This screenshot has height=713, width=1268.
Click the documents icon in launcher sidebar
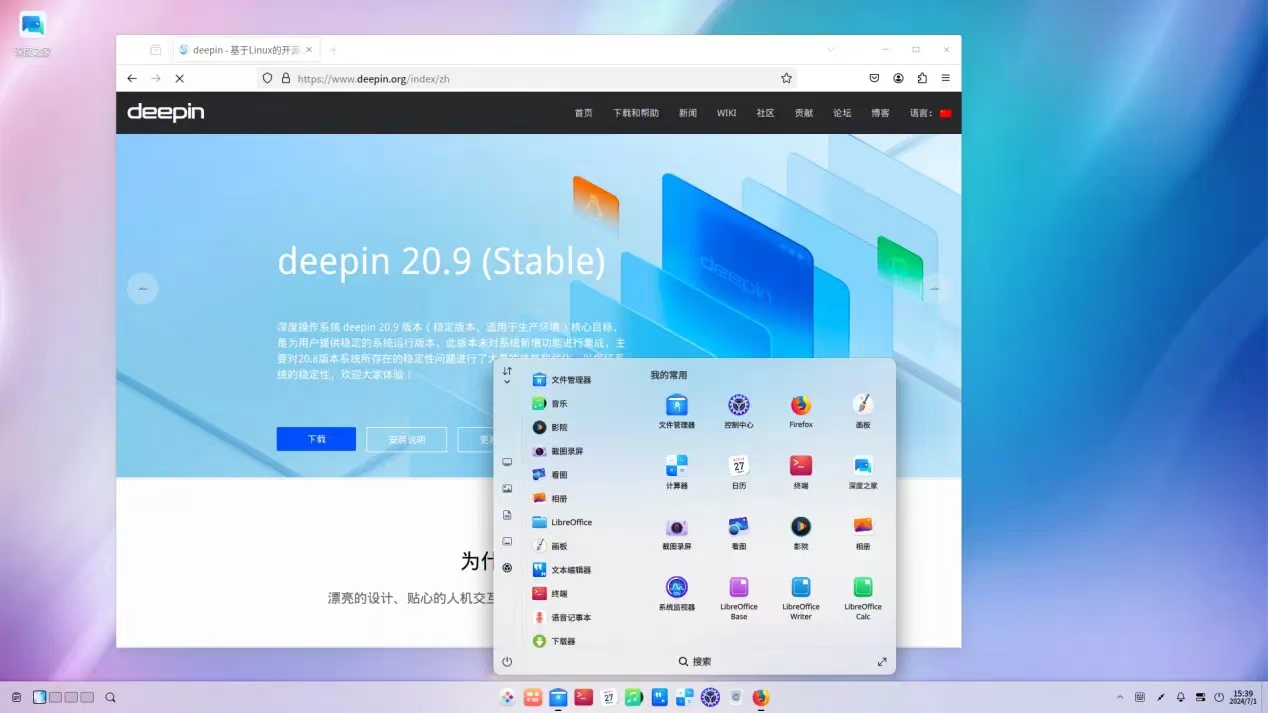(x=507, y=515)
